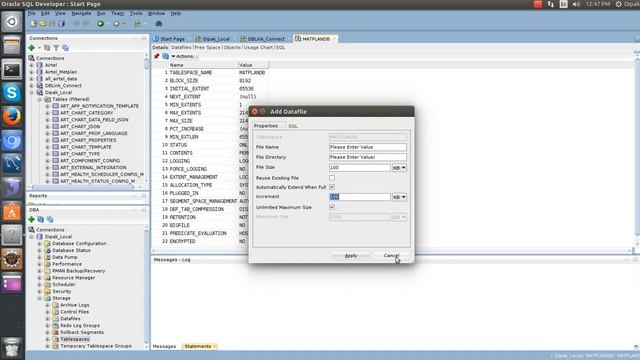The image size is (640, 360).
Task: Click the binoculars Find DB Object icon
Action: point(159,24)
